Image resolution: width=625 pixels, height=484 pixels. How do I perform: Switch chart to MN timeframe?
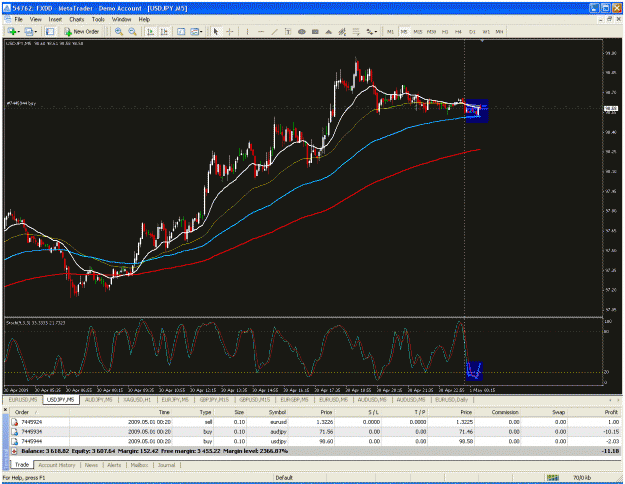click(499, 31)
